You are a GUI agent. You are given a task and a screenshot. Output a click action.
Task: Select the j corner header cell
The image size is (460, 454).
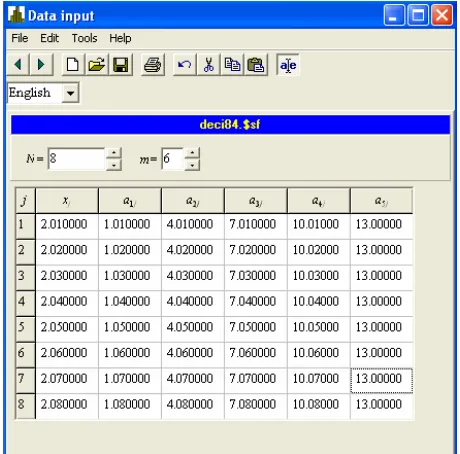25,201
